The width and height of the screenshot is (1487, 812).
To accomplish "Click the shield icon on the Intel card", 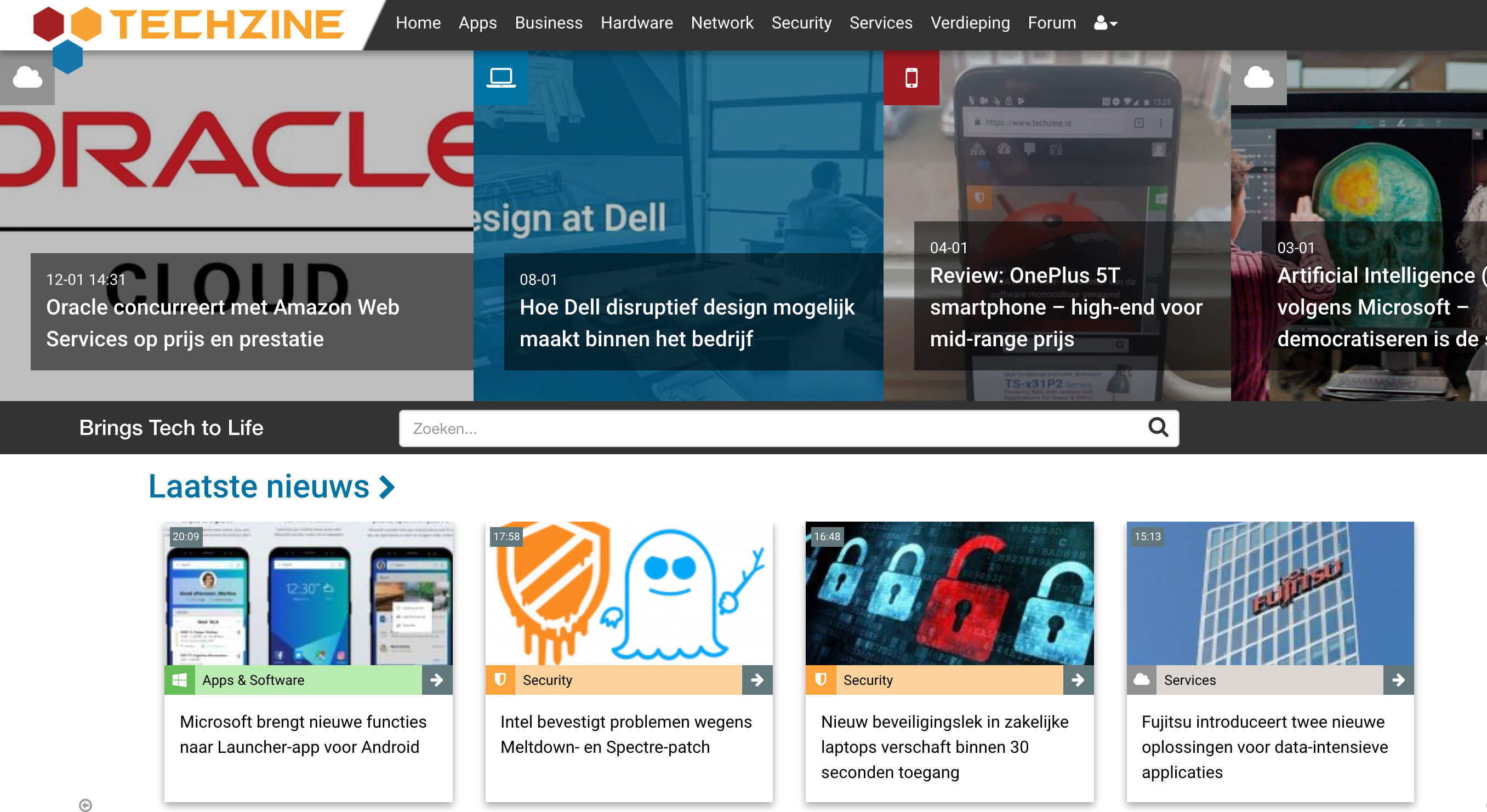I will 500,680.
